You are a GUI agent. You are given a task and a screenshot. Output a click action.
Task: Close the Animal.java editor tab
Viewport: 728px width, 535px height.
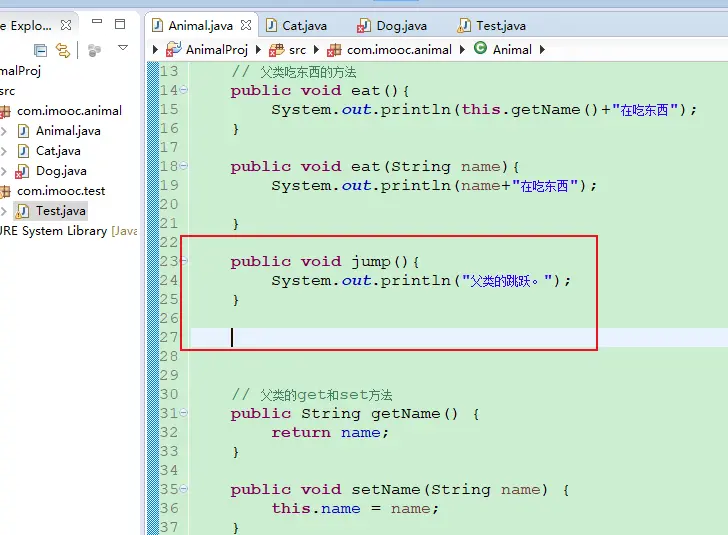point(245,25)
